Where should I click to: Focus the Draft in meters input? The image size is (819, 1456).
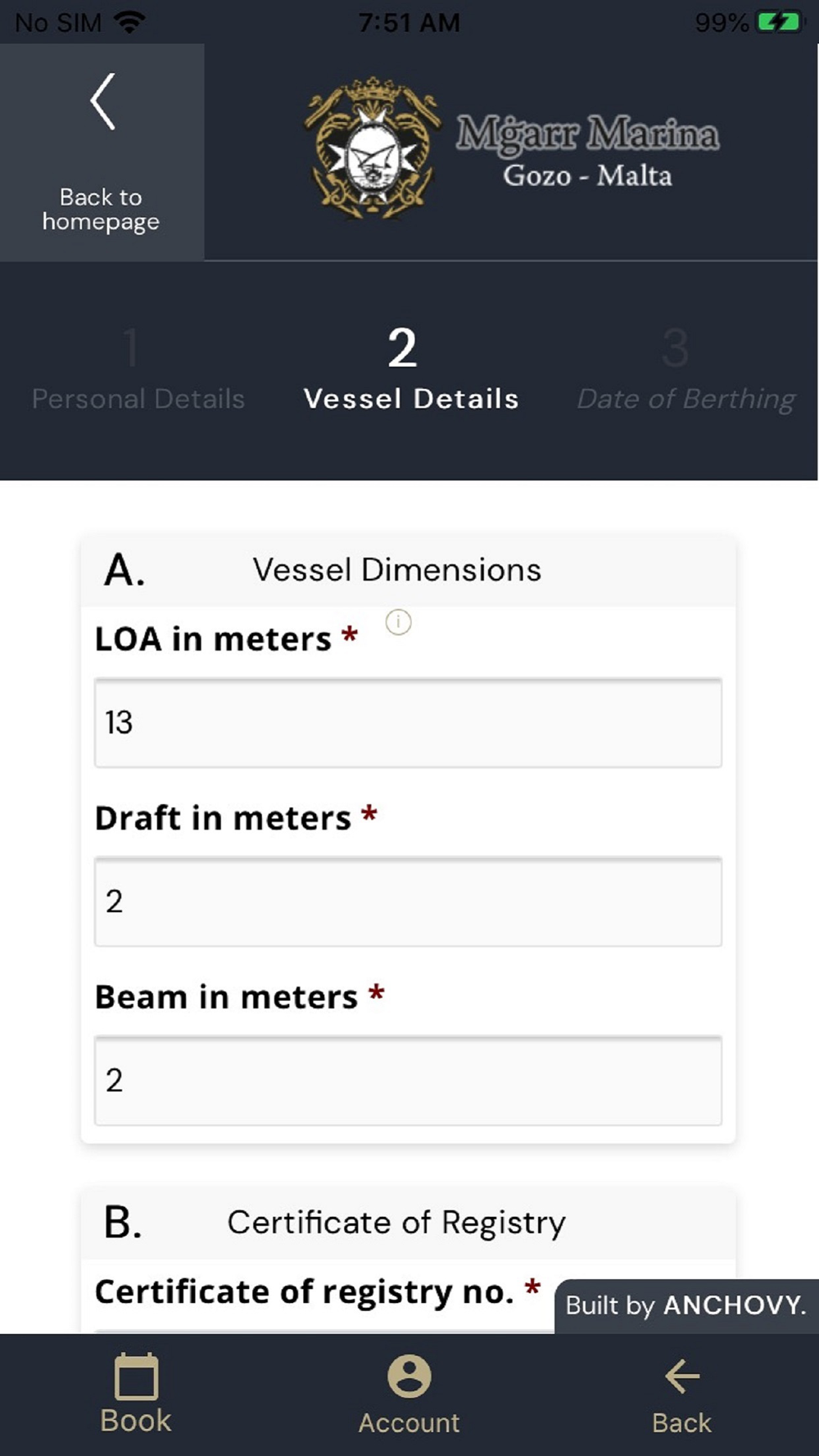(x=408, y=902)
